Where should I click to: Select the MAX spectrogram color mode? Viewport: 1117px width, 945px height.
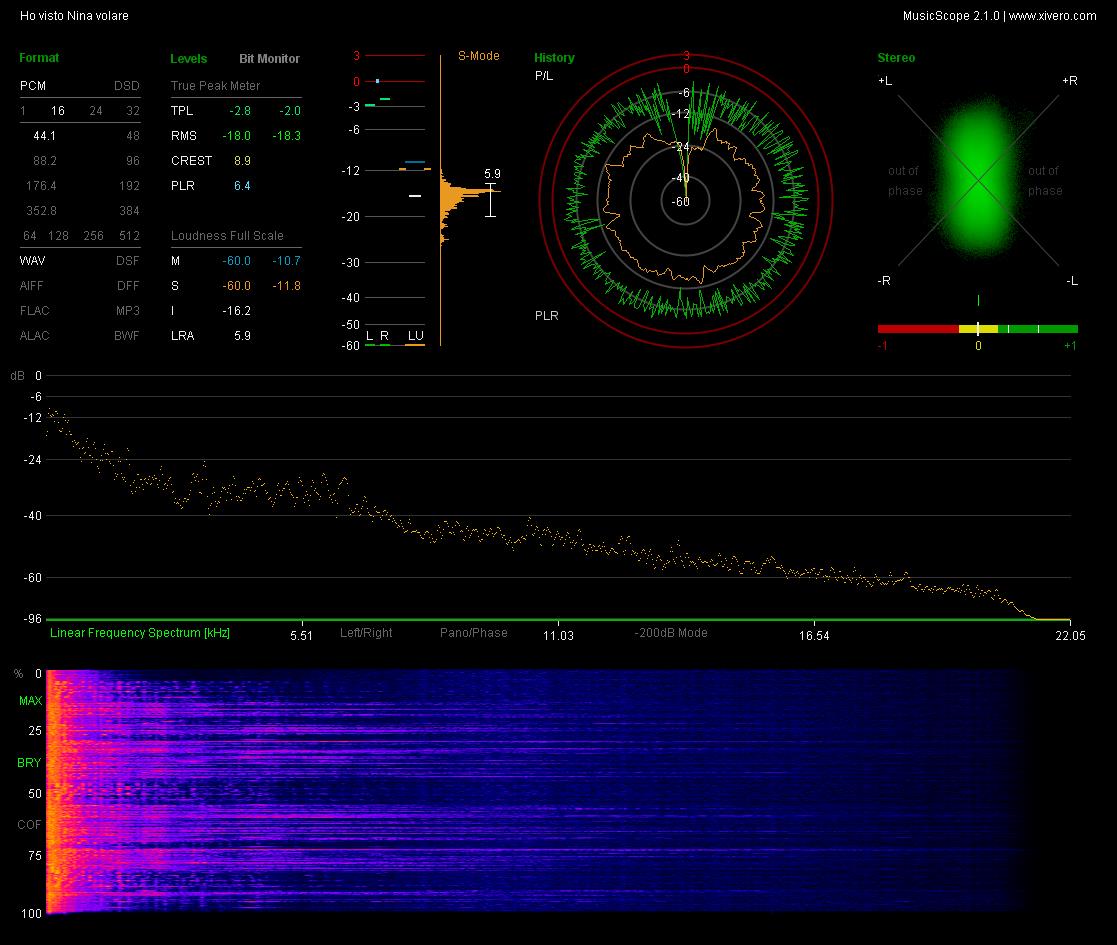pyautogui.click(x=30, y=701)
